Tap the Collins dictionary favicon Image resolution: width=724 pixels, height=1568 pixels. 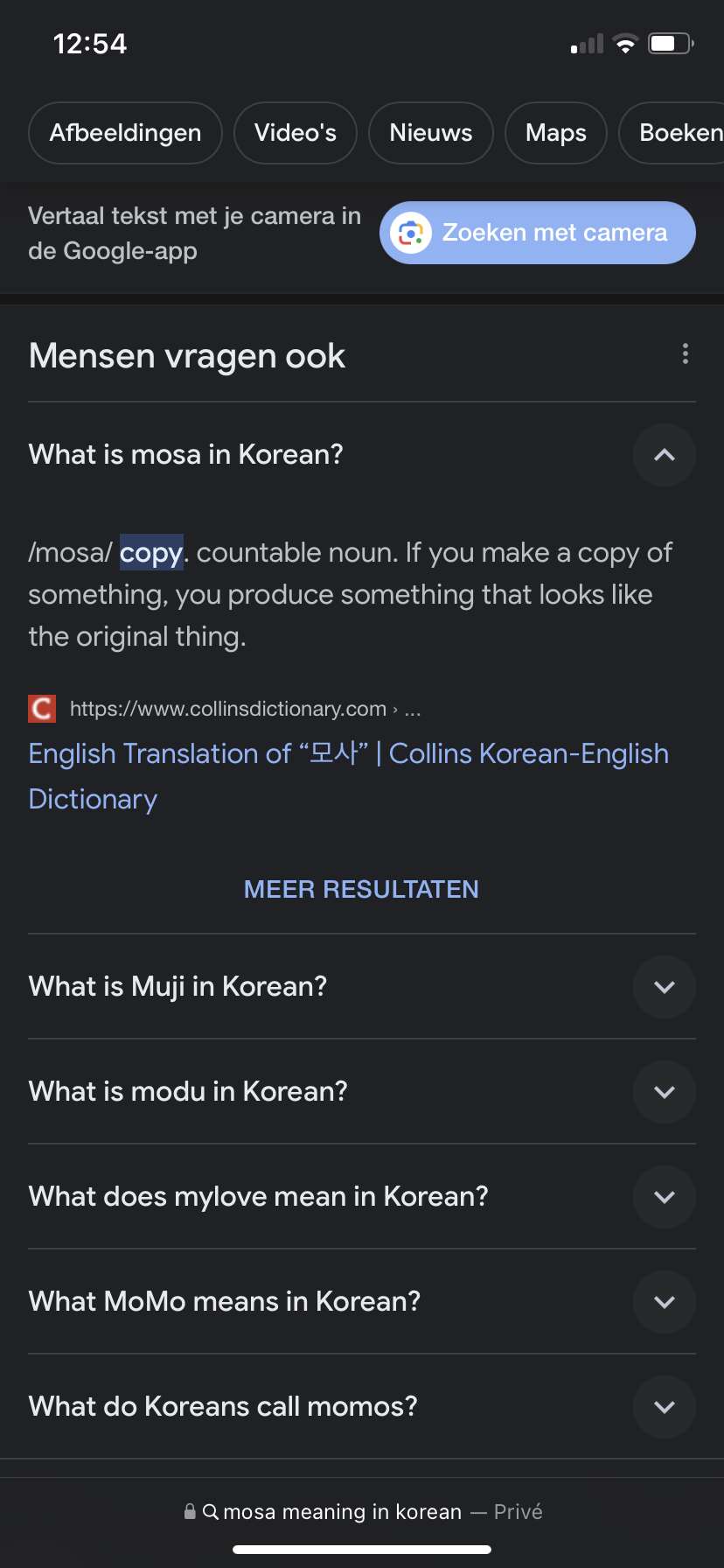click(42, 708)
